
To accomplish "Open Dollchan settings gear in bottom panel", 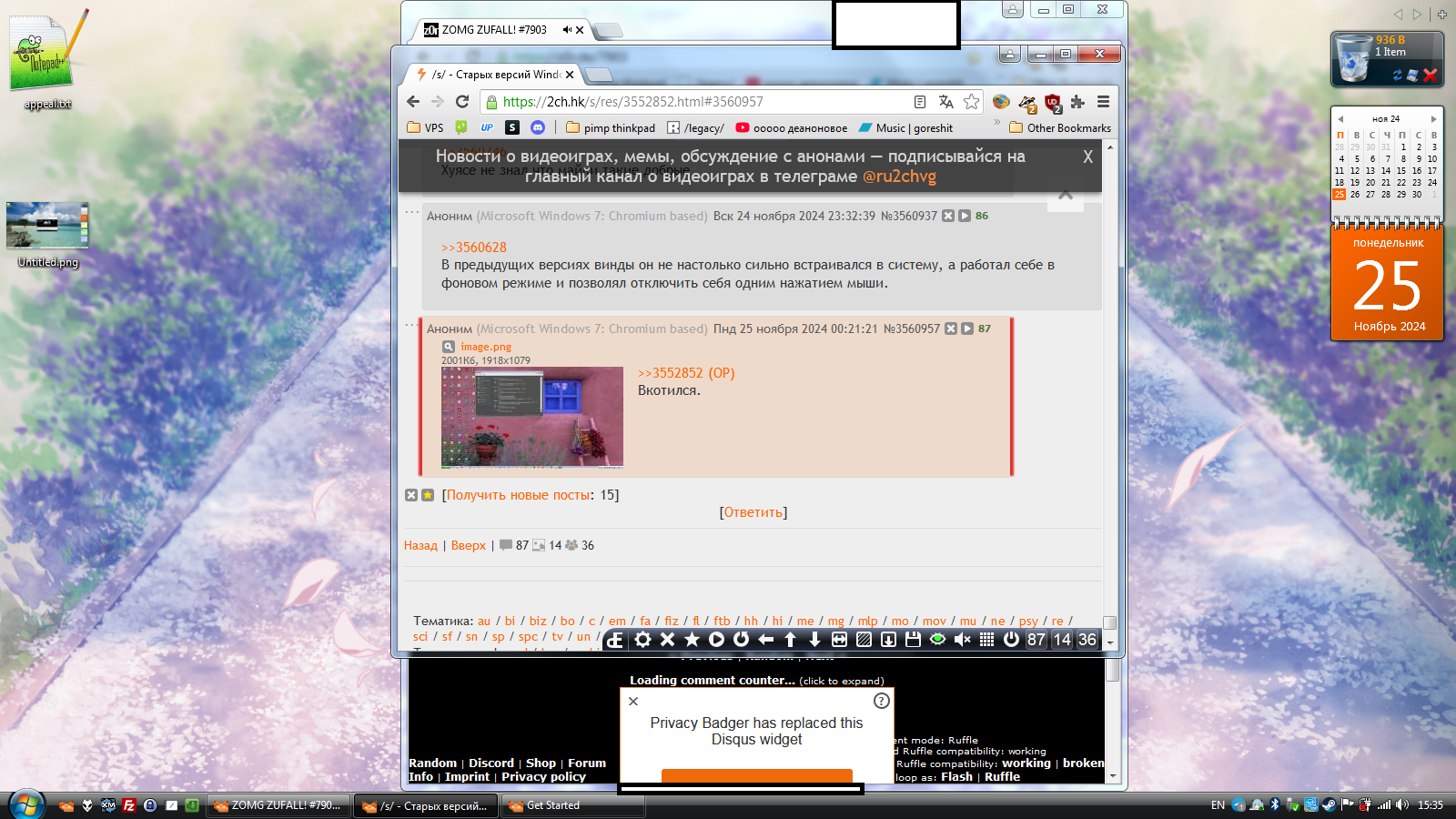I will coord(642,640).
